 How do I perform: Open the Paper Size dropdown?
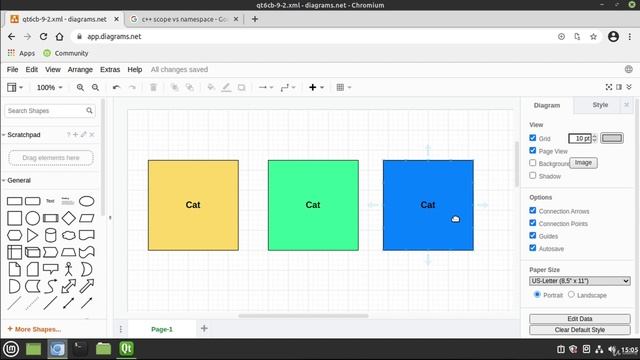[x=580, y=281]
